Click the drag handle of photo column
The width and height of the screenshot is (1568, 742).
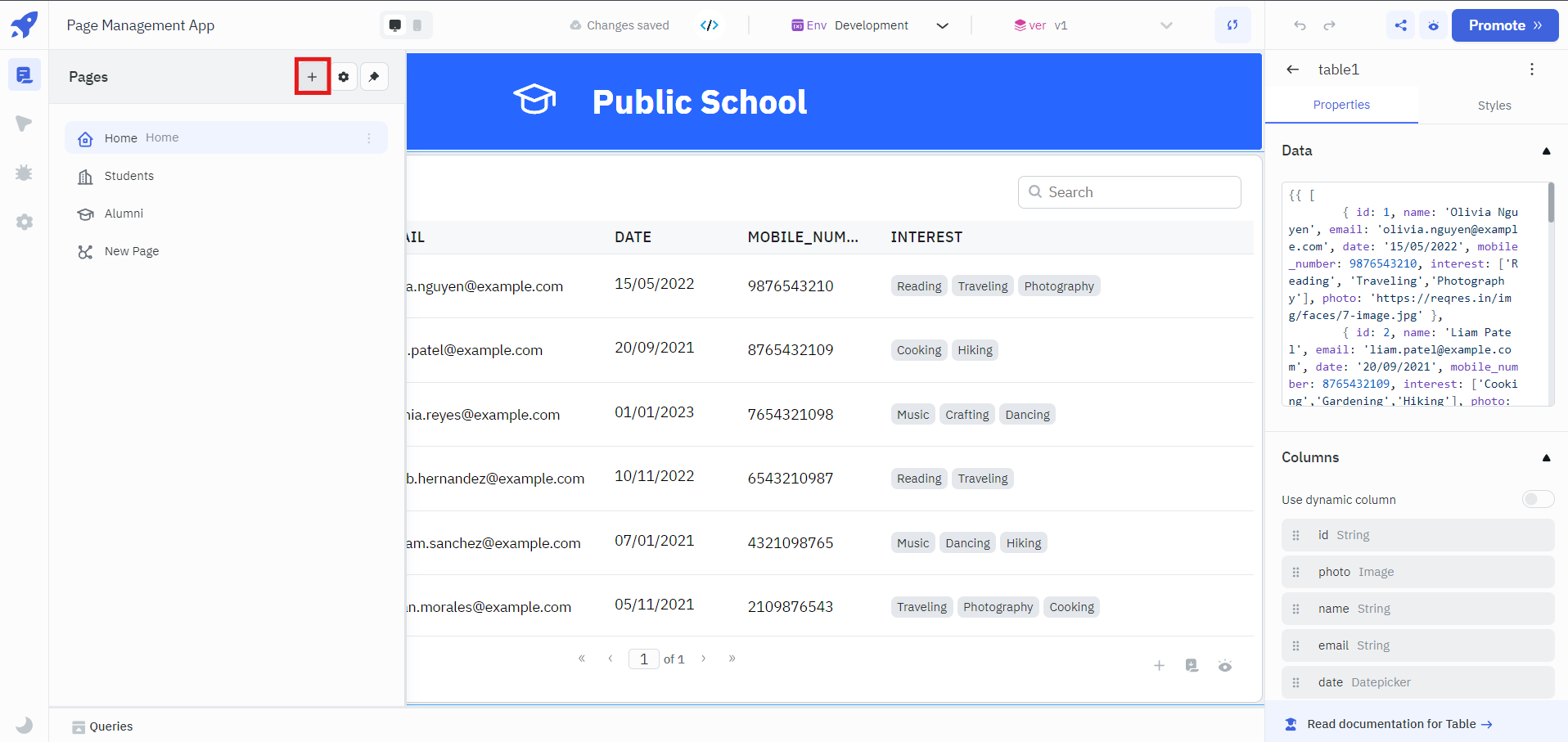(x=1295, y=572)
